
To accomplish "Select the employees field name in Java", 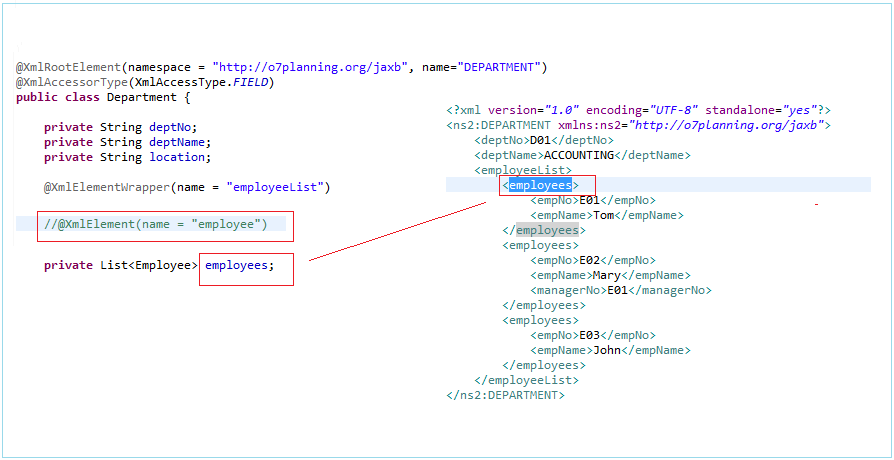I will 236,265.
